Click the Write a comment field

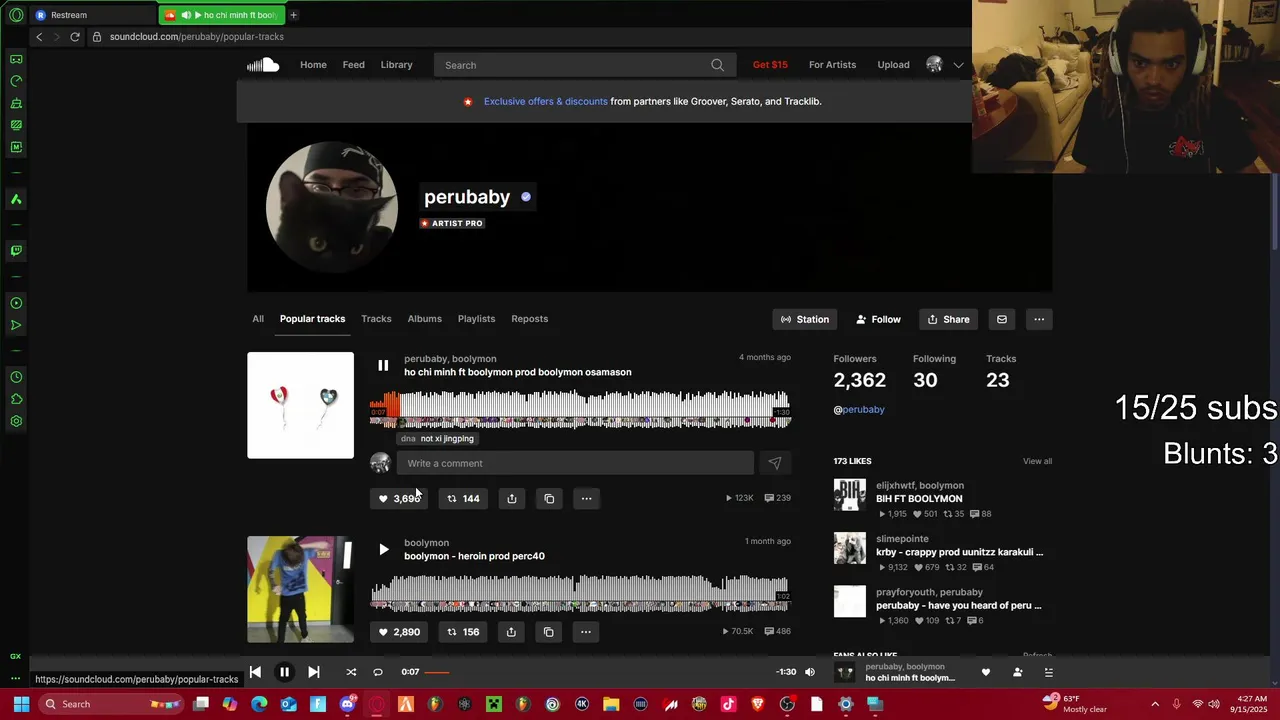575,463
